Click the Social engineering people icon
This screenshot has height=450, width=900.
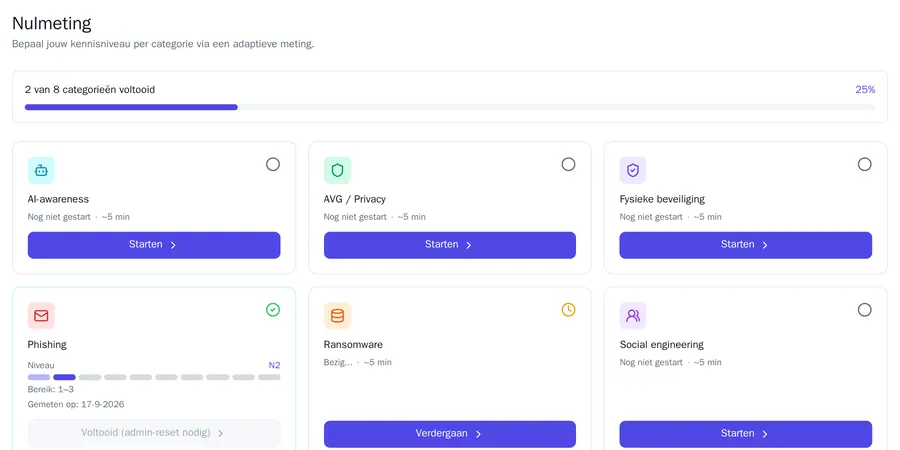pos(633,316)
